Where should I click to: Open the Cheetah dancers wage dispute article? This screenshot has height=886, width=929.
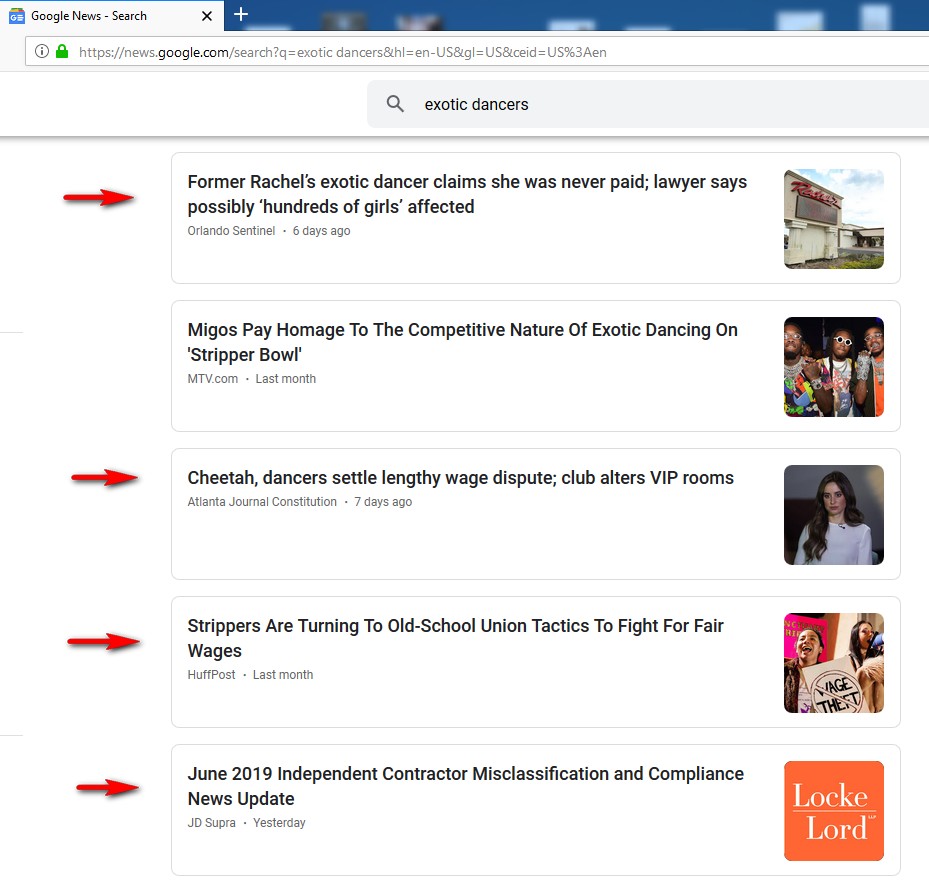point(460,478)
